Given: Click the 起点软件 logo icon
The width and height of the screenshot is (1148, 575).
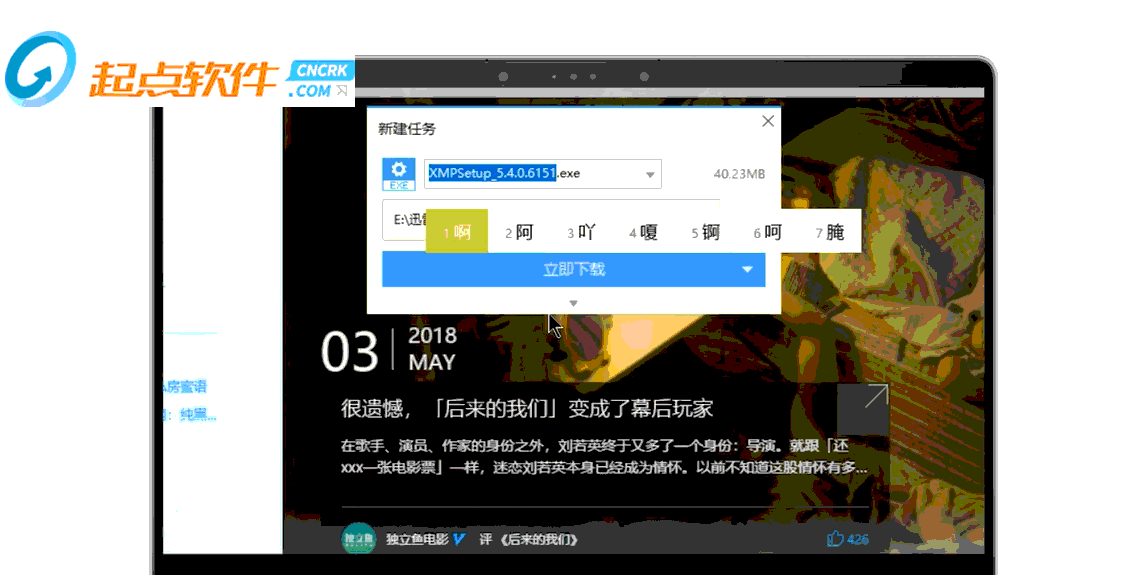Looking at the screenshot, I should click(x=40, y=70).
